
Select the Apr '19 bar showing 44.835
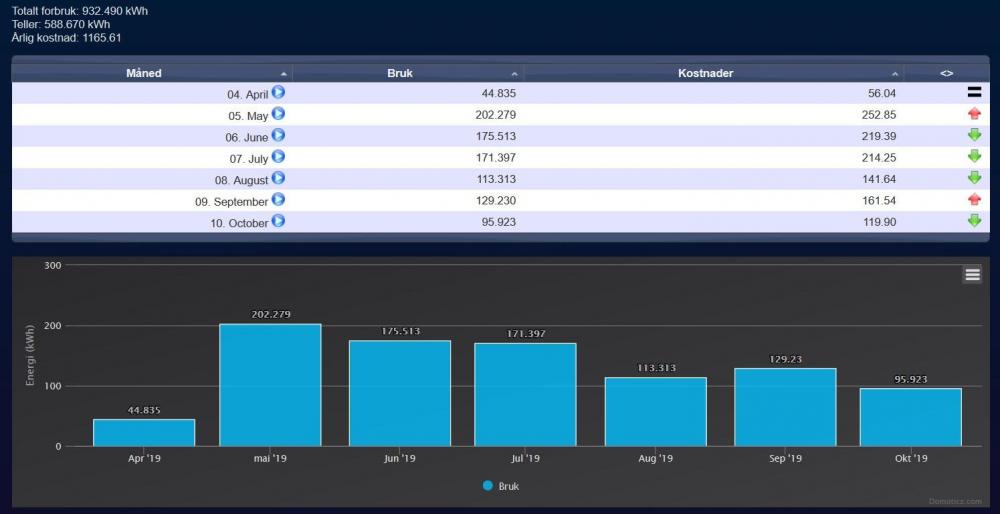tap(144, 432)
